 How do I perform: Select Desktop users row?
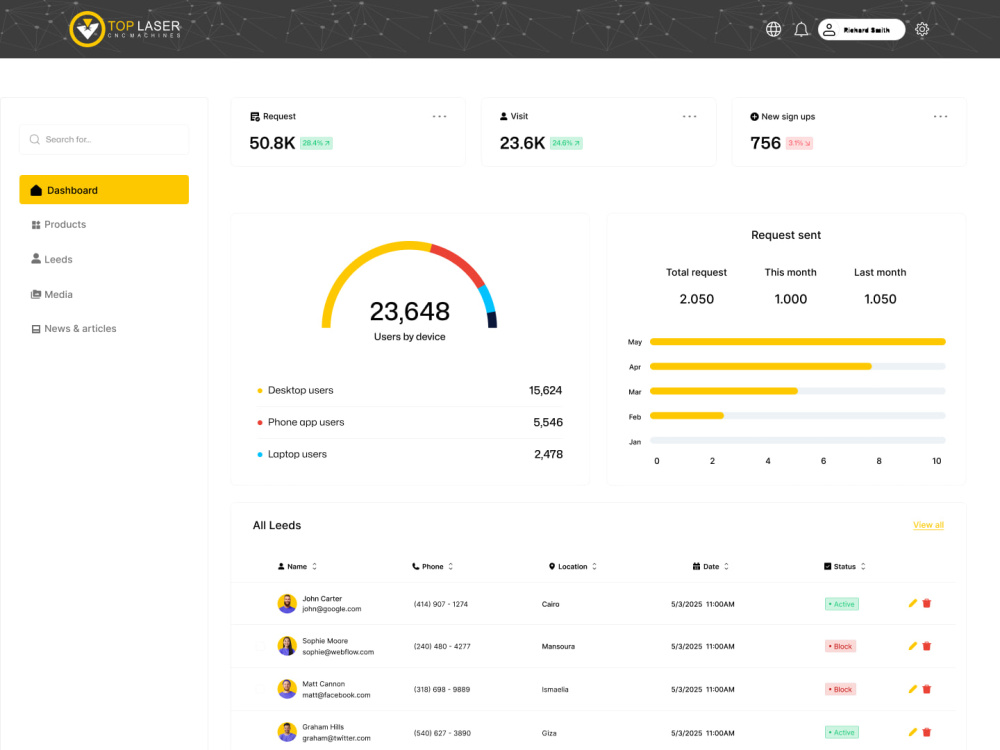pos(409,390)
